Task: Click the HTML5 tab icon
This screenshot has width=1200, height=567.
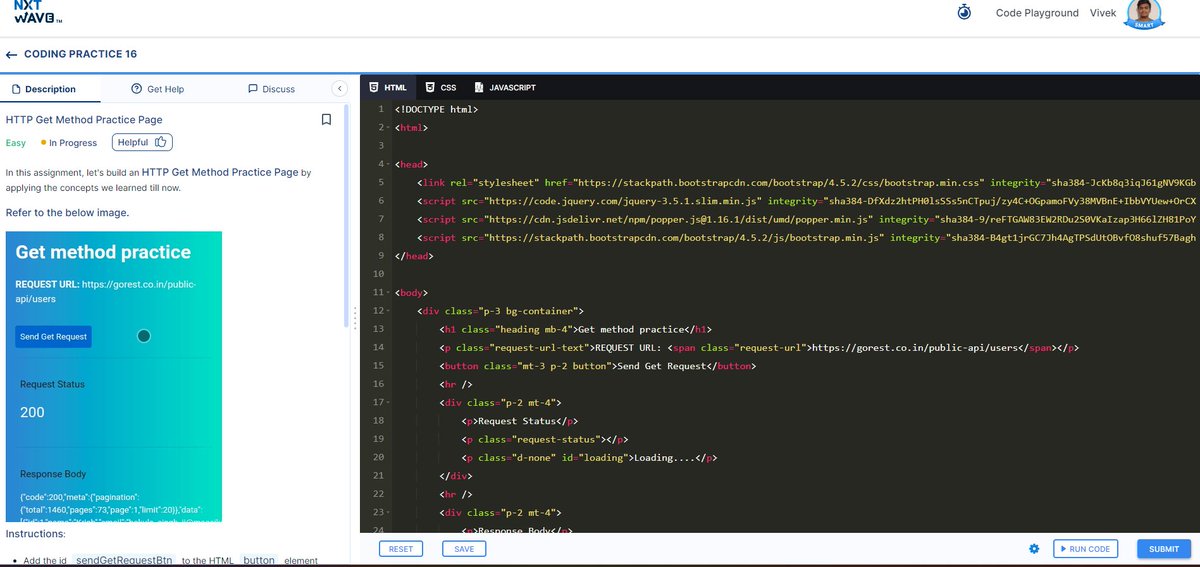Action: (374, 88)
